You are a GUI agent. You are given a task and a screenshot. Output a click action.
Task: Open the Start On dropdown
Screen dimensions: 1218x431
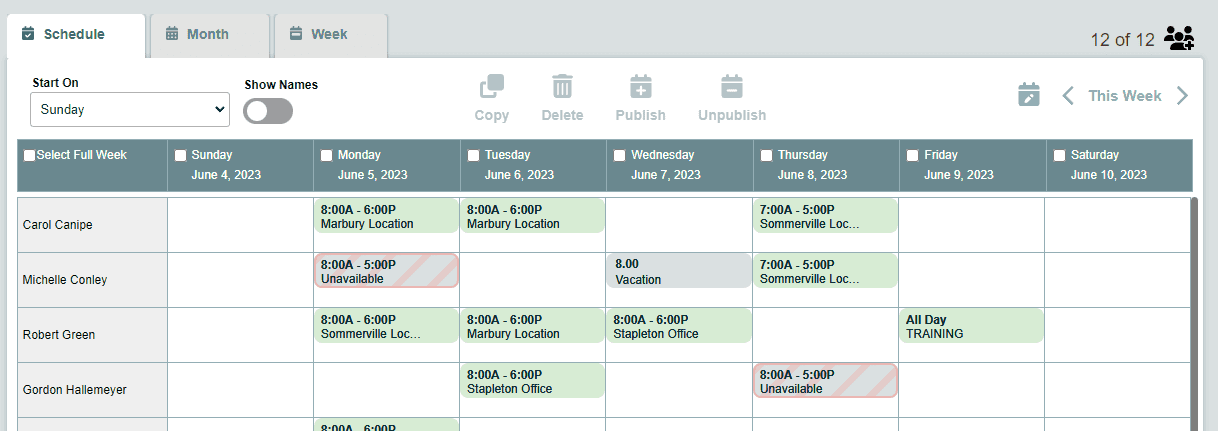click(x=130, y=110)
